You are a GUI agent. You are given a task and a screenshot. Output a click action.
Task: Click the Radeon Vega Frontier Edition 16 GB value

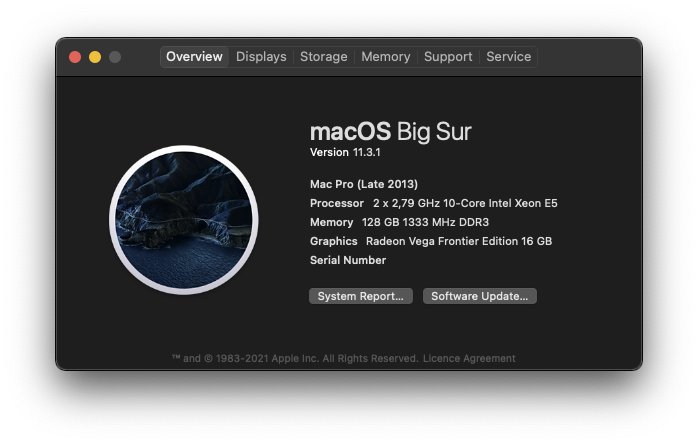[x=459, y=241]
